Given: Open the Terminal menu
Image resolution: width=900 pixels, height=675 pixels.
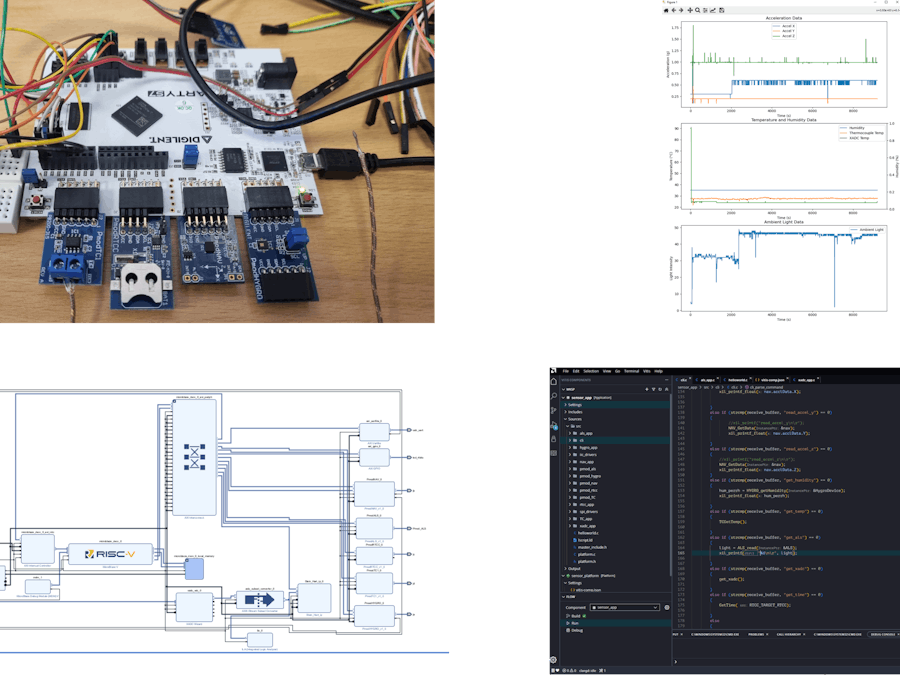Looking at the screenshot, I should (x=631, y=371).
